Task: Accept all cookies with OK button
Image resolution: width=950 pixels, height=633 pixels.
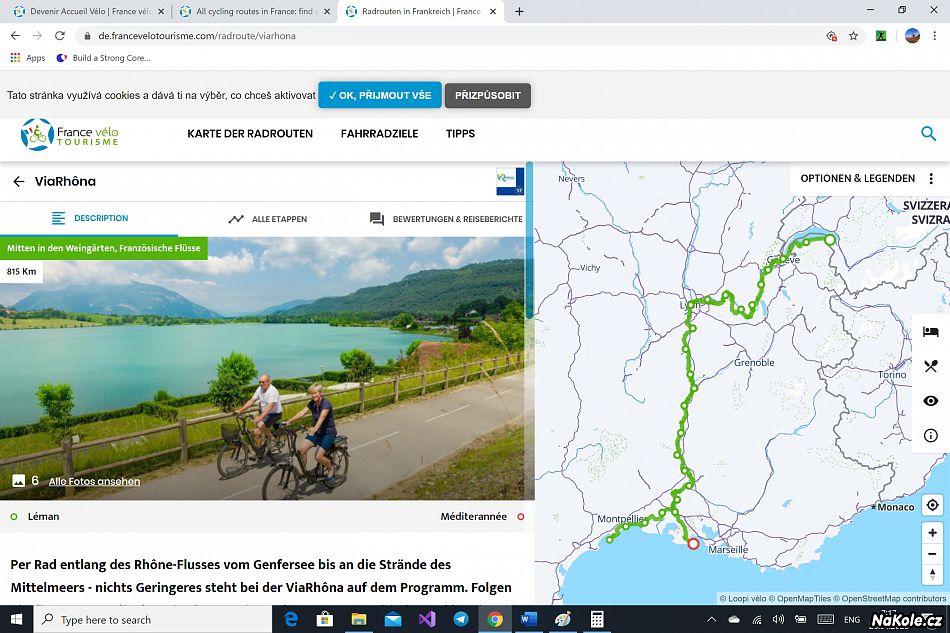Action: pos(379,96)
